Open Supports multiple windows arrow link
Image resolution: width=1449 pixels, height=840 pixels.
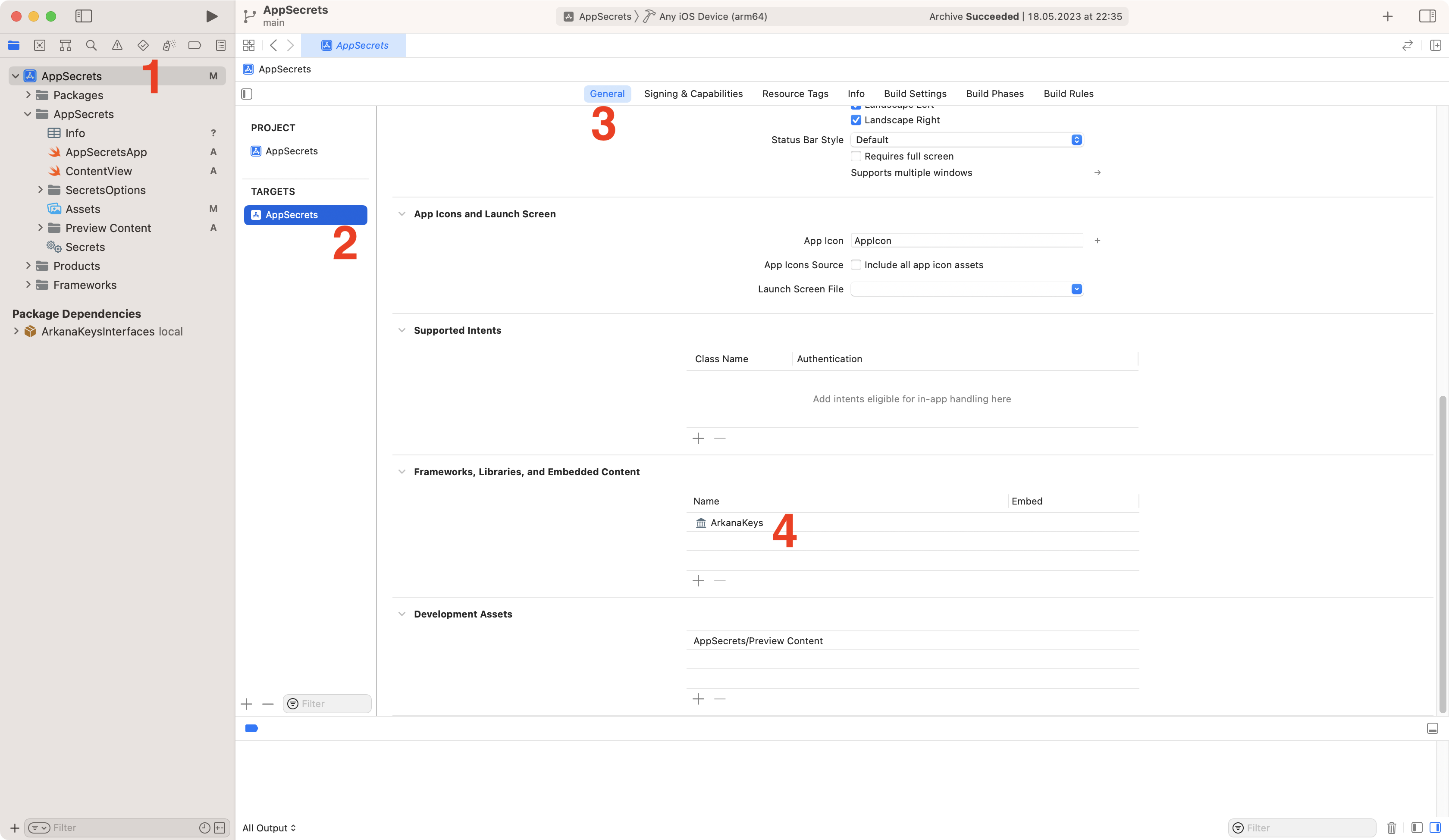1097,172
